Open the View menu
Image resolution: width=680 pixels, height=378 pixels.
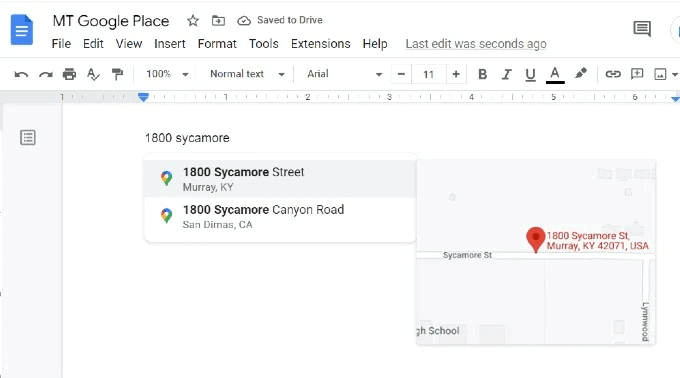(x=129, y=44)
